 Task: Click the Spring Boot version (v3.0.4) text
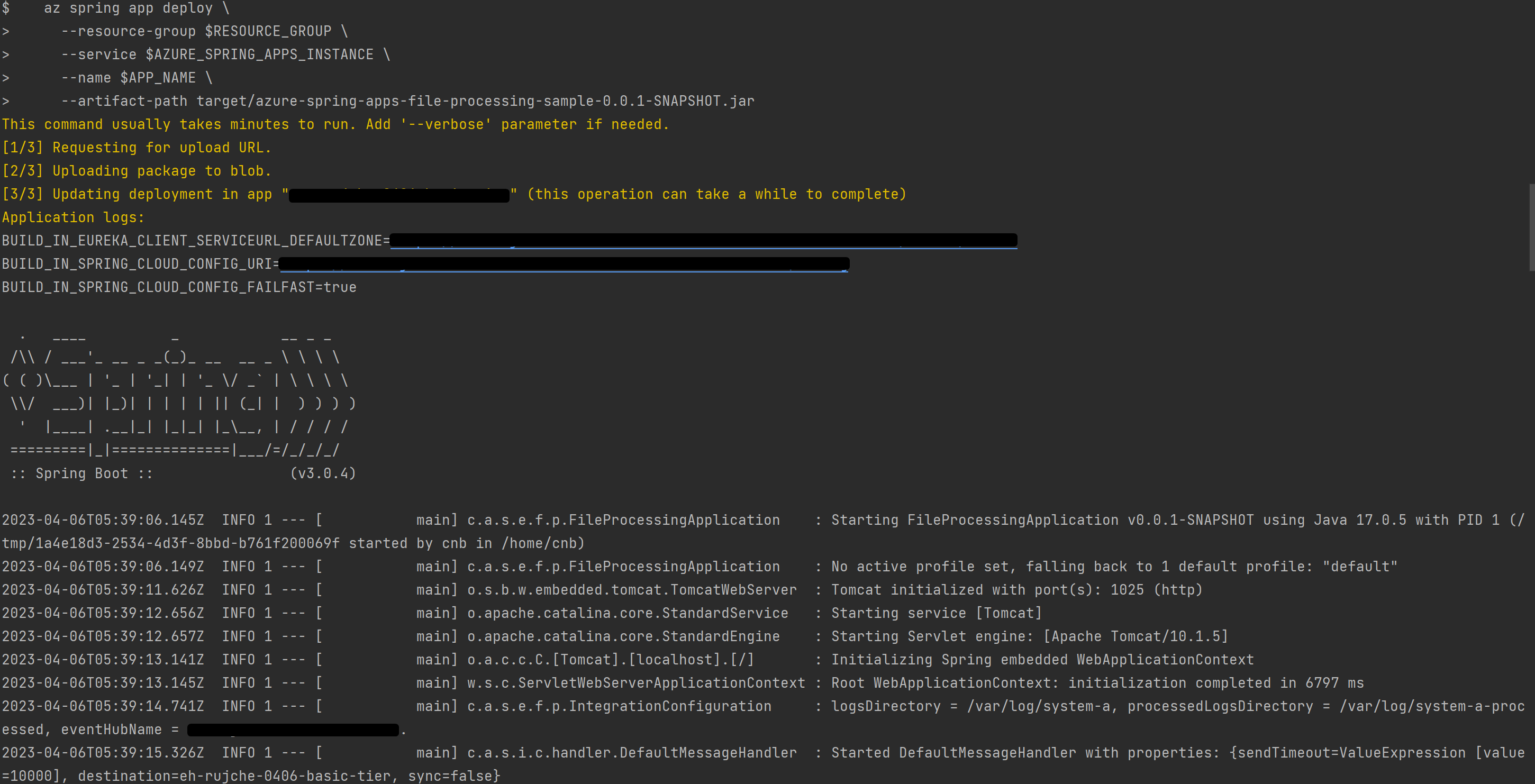[x=322, y=473]
